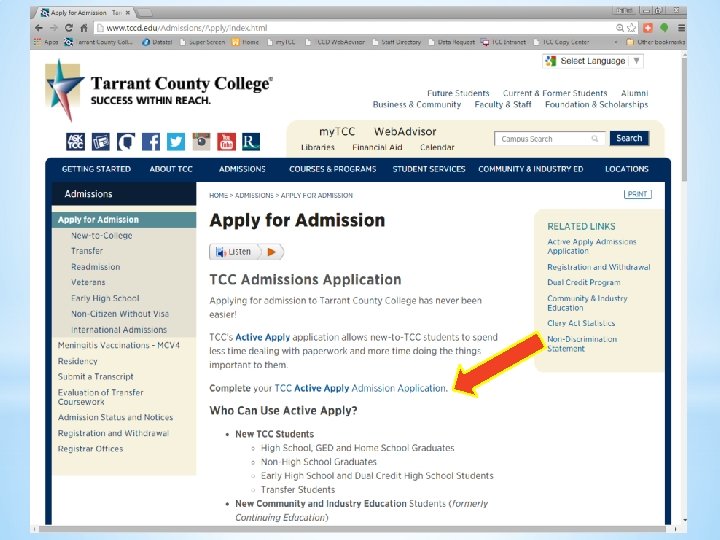
Task: Open the ABOUT TCC menu
Action: tap(171, 169)
